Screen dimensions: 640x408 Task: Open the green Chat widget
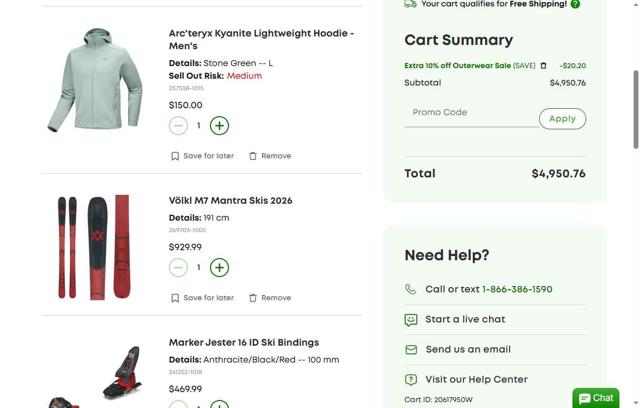596,398
